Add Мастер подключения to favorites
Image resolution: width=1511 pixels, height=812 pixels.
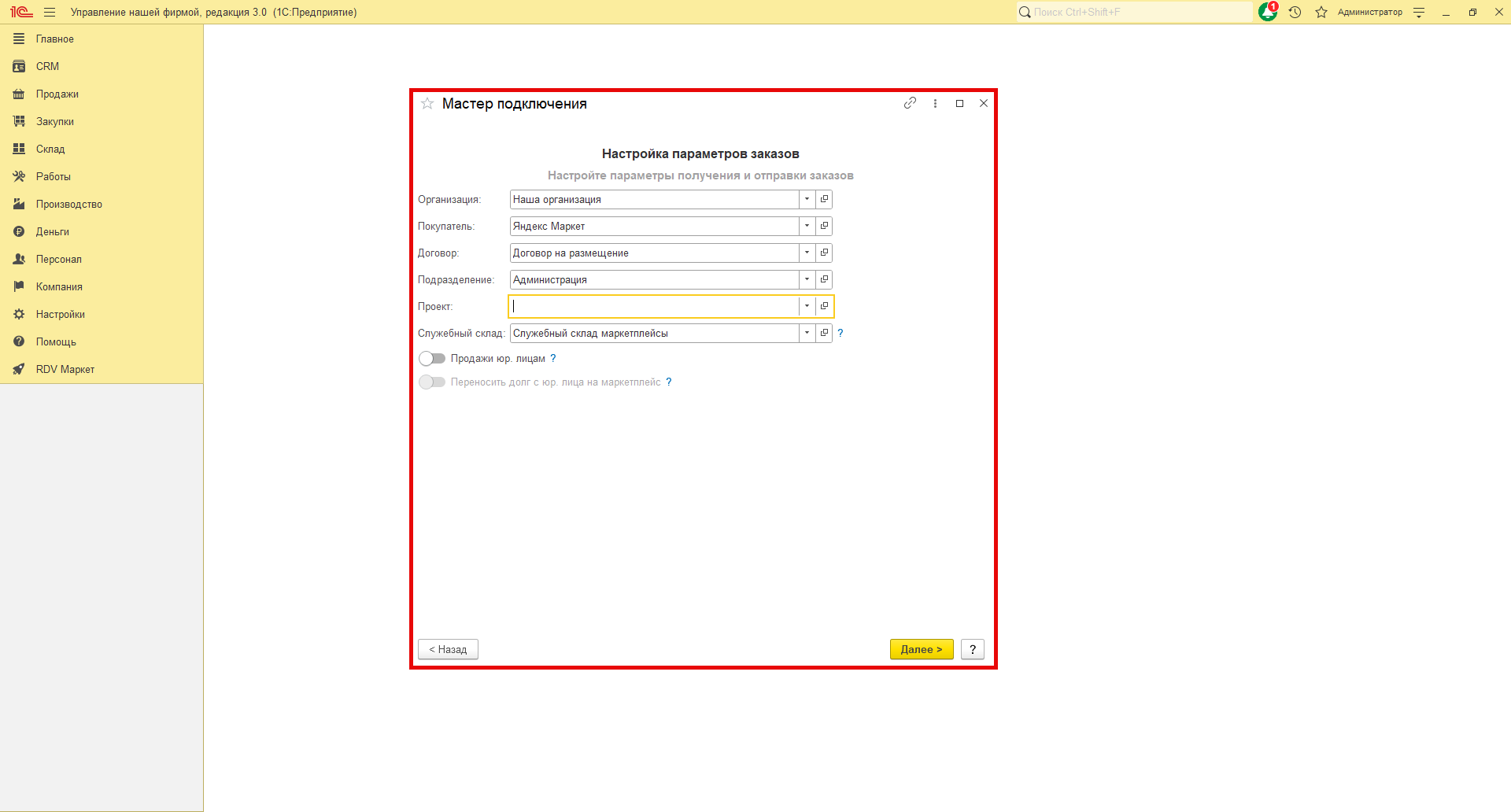(x=427, y=103)
